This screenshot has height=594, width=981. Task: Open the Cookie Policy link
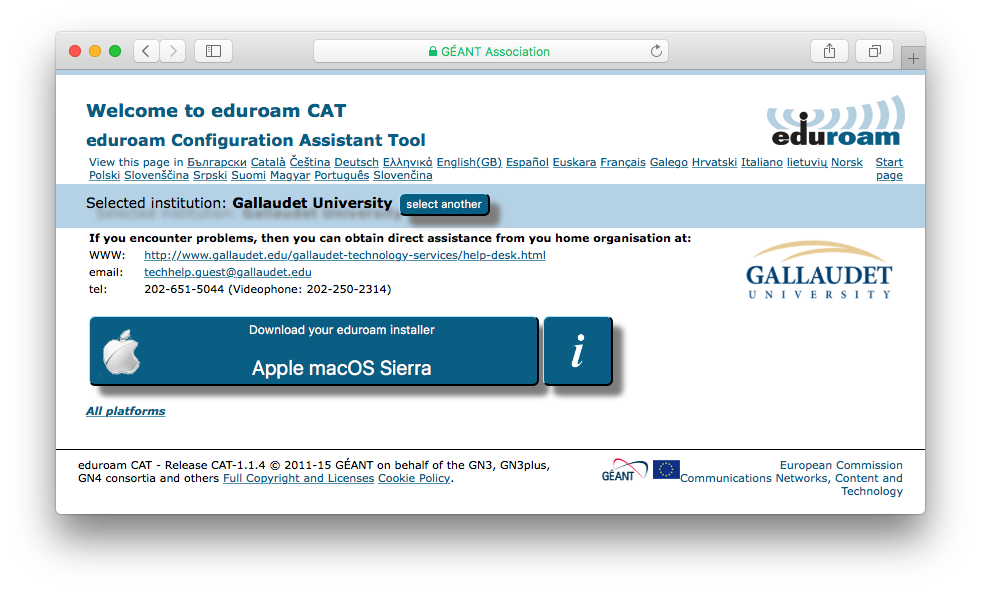[414, 478]
